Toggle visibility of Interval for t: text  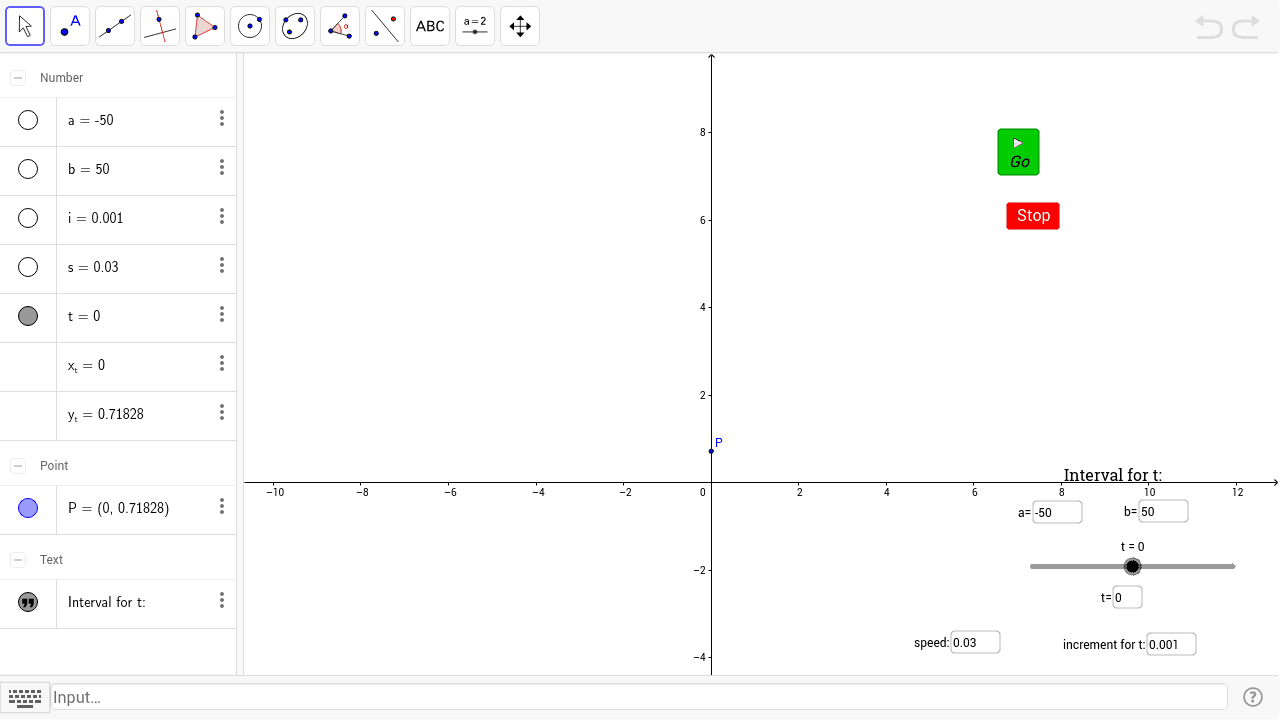pyautogui.click(x=28, y=602)
